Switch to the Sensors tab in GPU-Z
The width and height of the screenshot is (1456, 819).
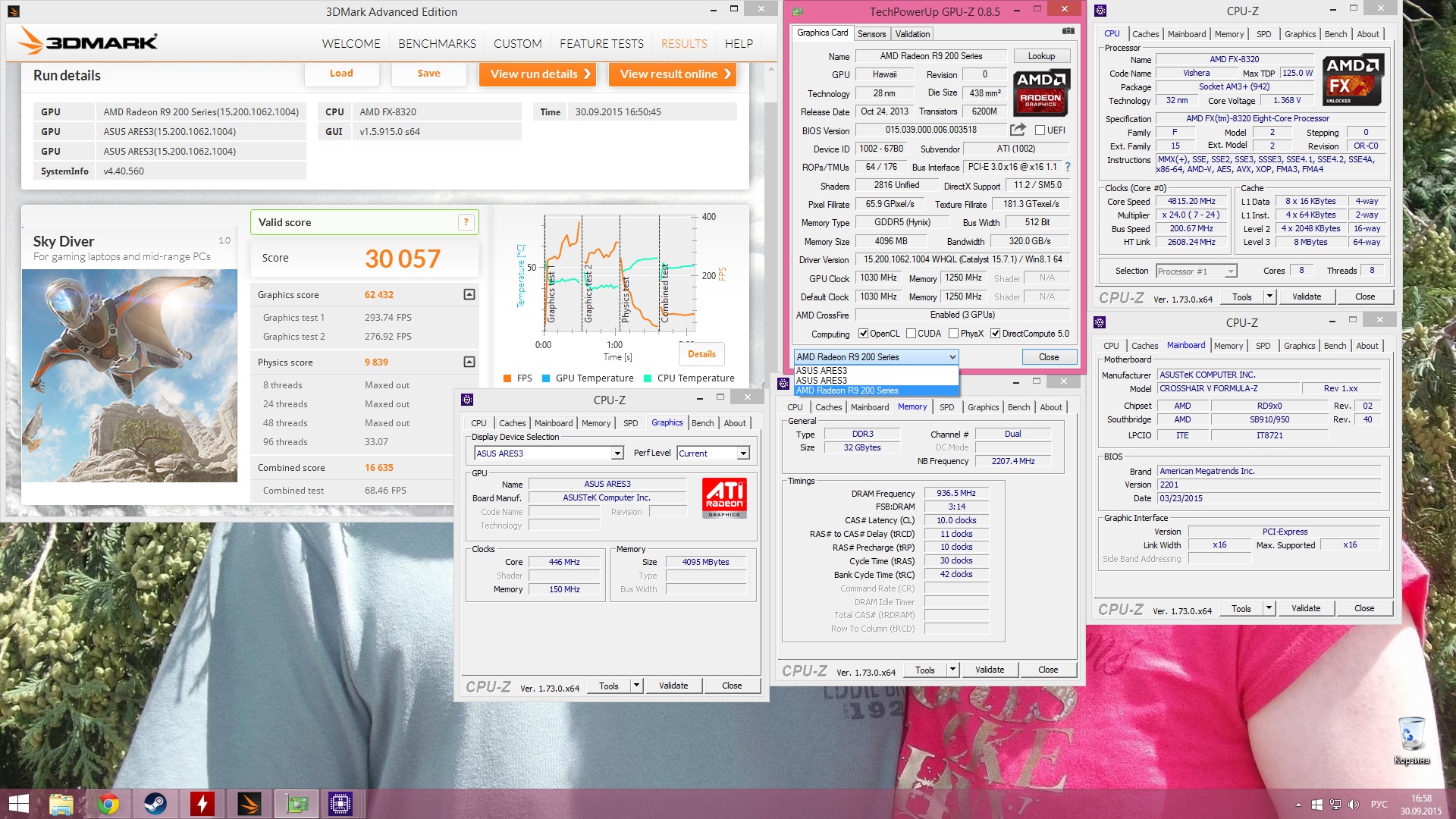(871, 34)
